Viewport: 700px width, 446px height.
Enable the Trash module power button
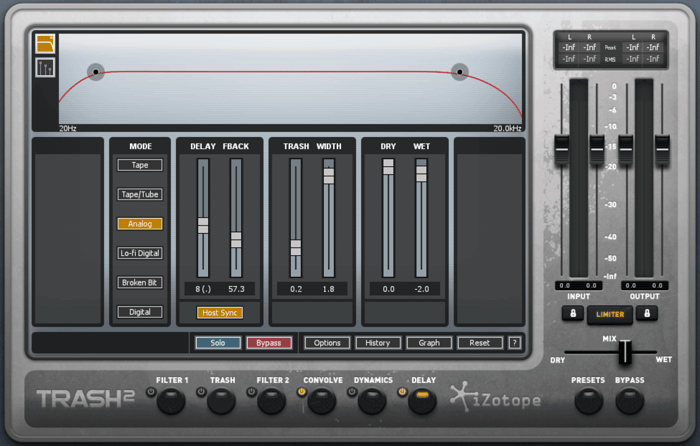click(201, 392)
